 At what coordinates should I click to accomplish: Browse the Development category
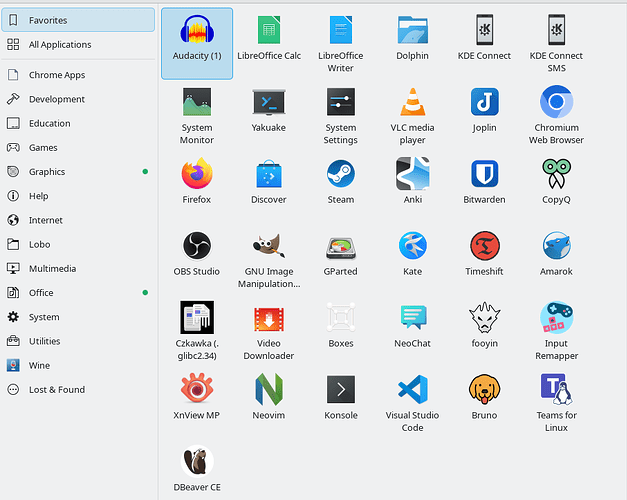(57, 99)
